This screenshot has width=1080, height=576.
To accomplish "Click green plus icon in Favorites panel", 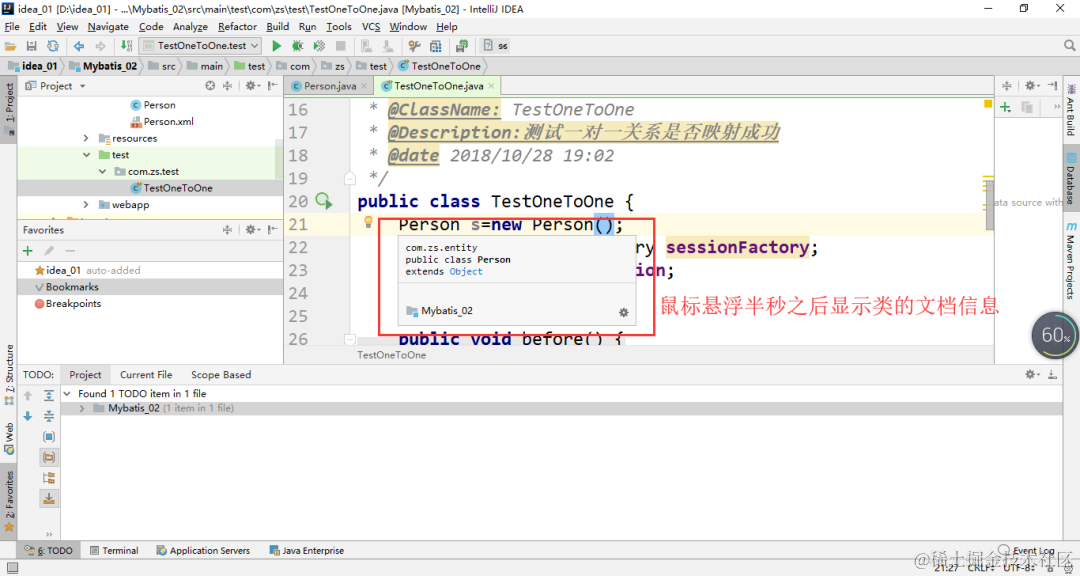I will coord(28,251).
